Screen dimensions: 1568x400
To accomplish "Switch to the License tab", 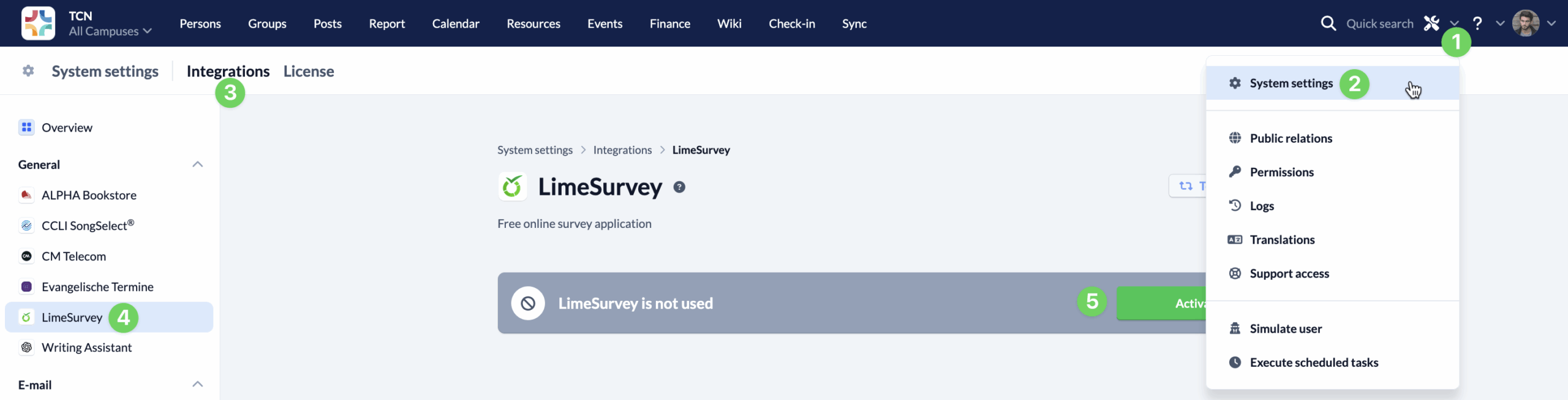I will pos(309,71).
